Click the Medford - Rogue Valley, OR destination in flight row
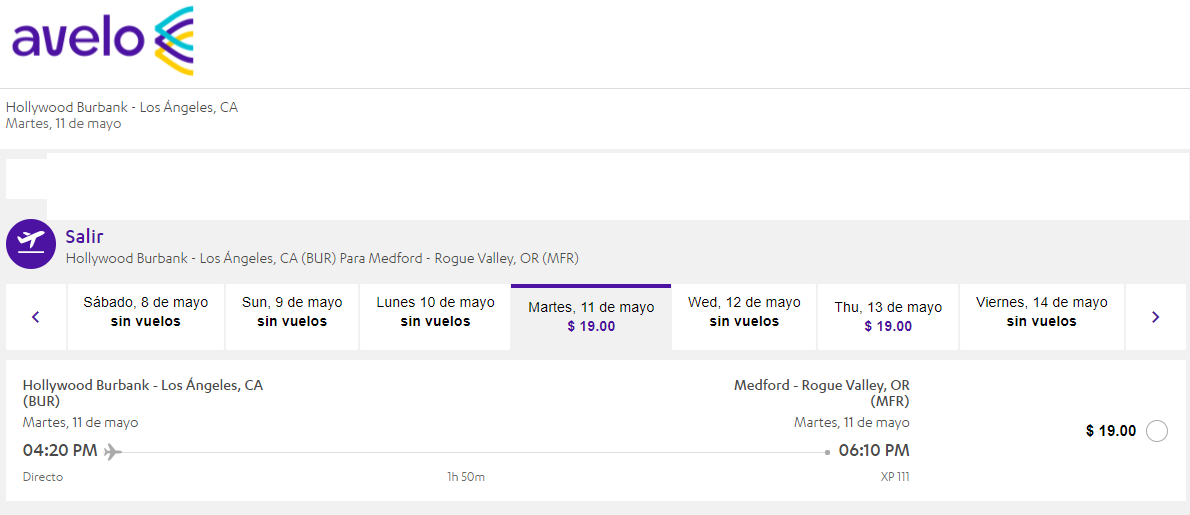This screenshot has height=515, width=1190. 821,385
